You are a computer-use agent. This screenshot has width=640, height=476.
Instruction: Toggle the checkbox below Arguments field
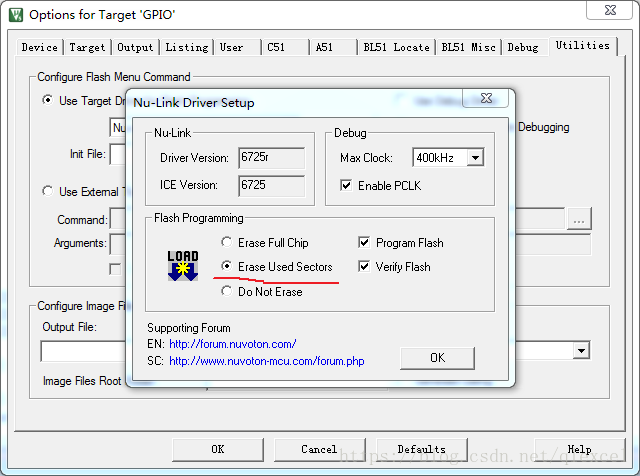pyautogui.click(x=116, y=269)
